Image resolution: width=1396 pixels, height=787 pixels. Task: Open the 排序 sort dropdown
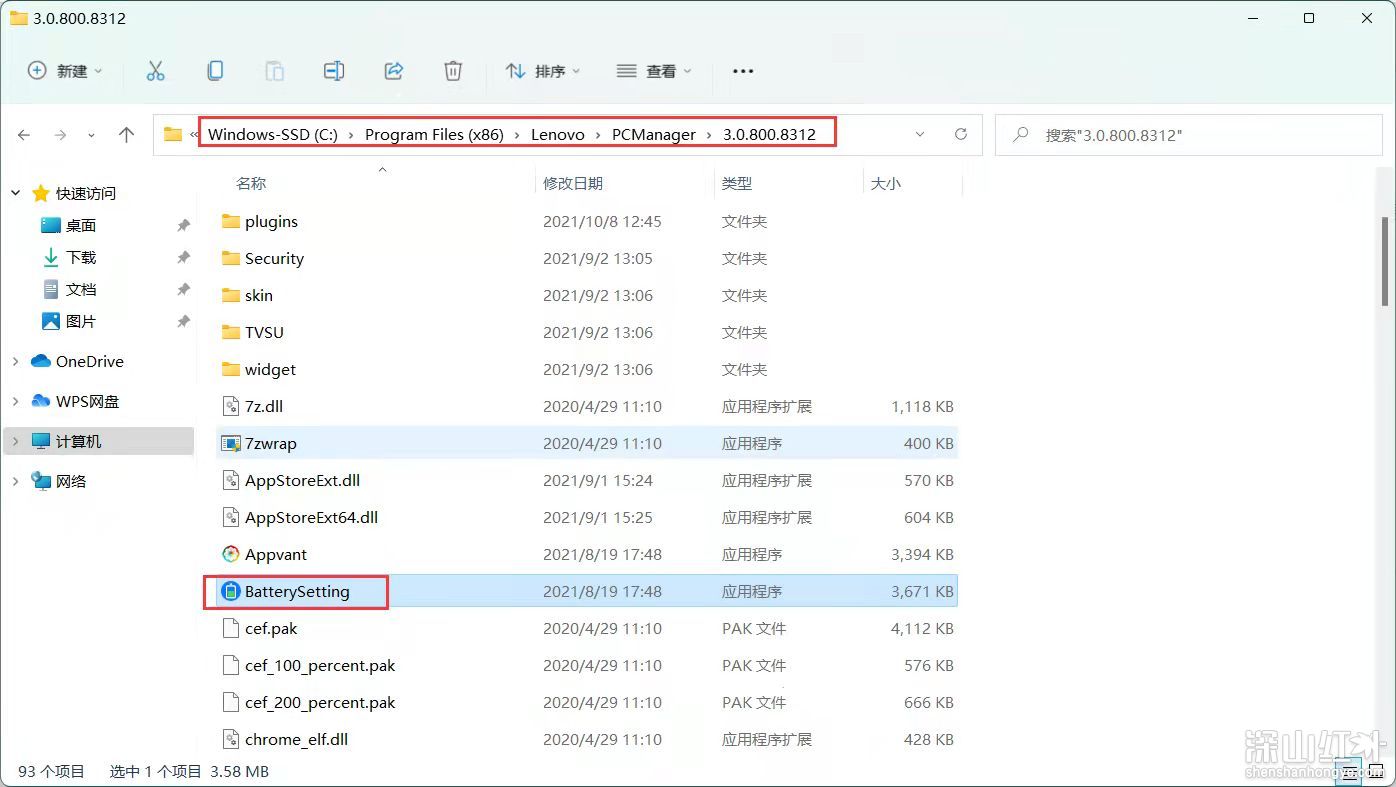[543, 71]
